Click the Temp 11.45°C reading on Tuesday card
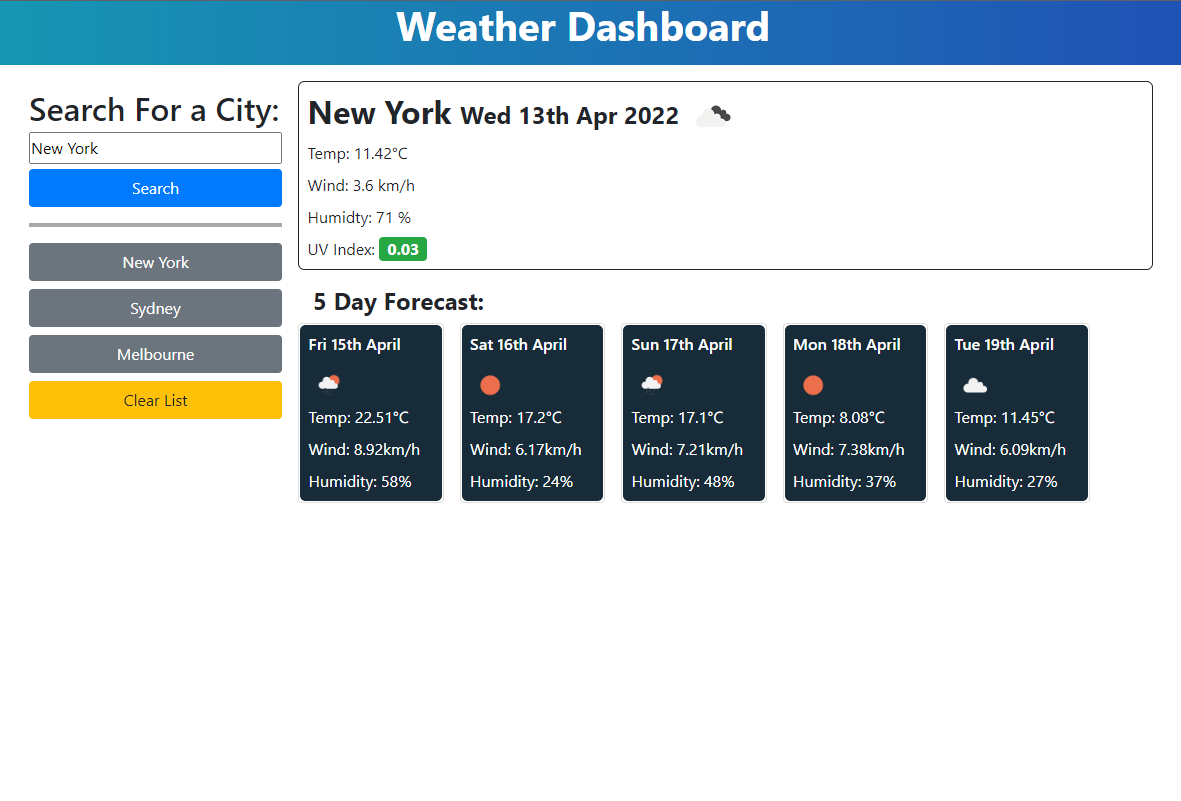The image size is (1181, 801). 1004,417
